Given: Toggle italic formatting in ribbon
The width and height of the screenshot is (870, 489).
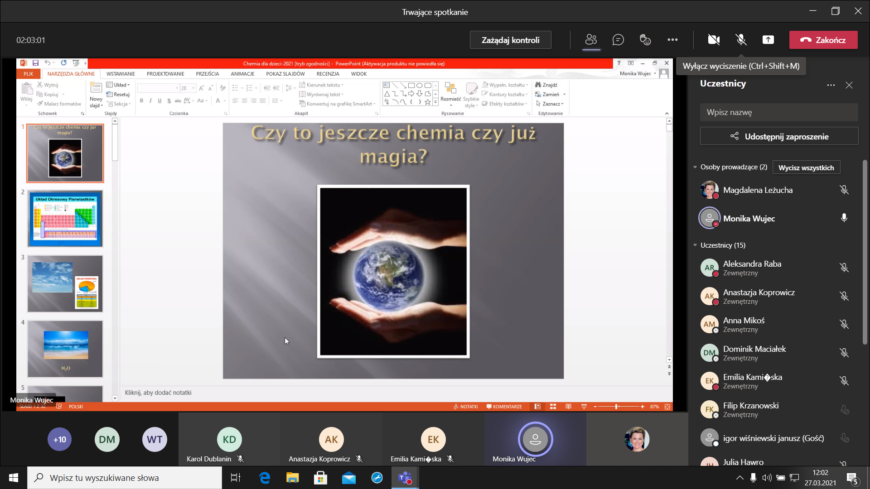Looking at the screenshot, I should [x=150, y=100].
